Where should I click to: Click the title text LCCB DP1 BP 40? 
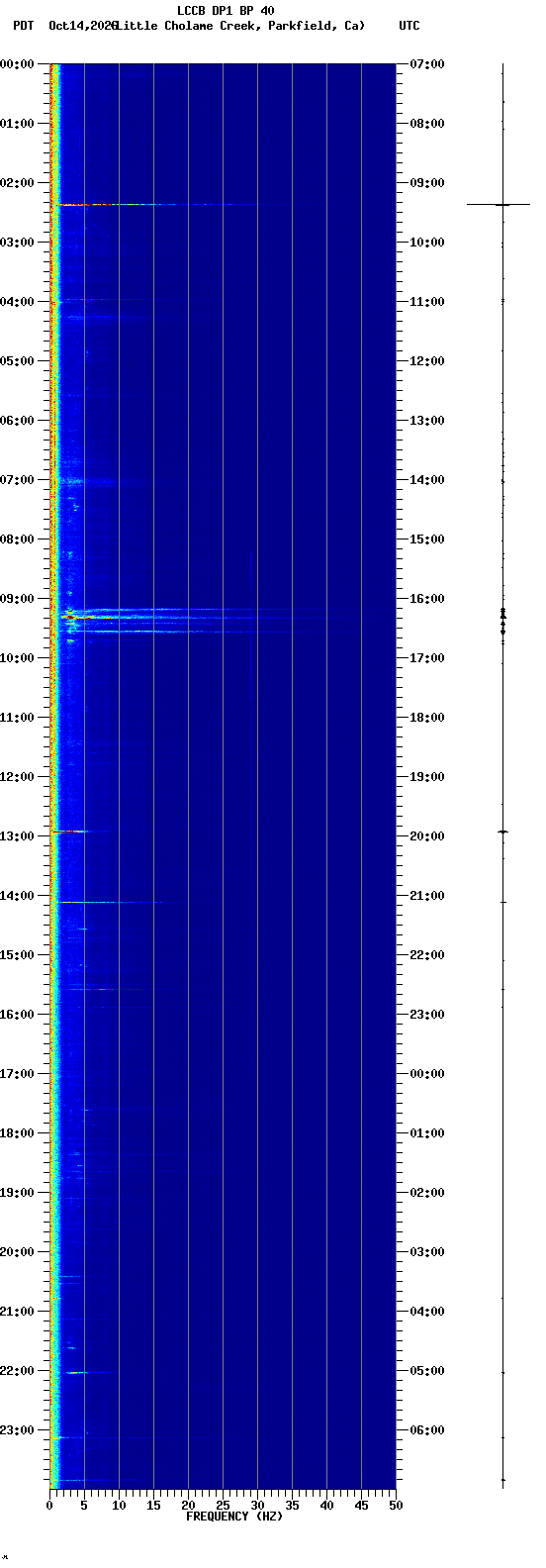click(x=226, y=11)
